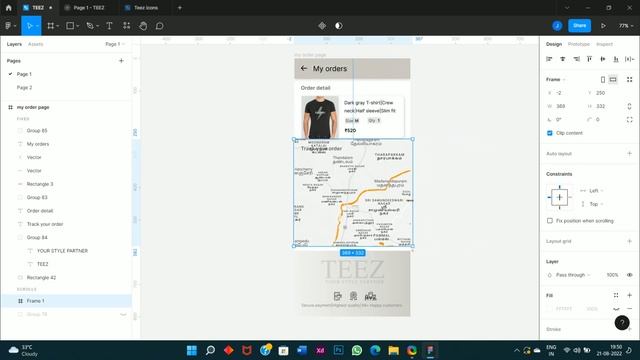640x360 pixels.
Task: Open Pass through blend mode dropdown
Action: [573, 275]
